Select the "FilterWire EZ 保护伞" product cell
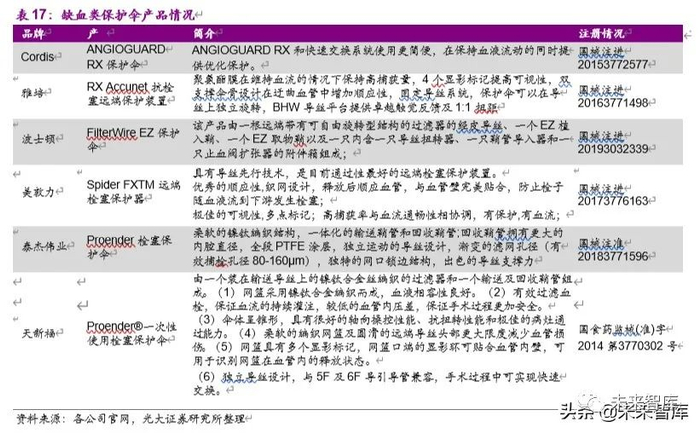This screenshot has height=433, width=700. tap(133, 139)
